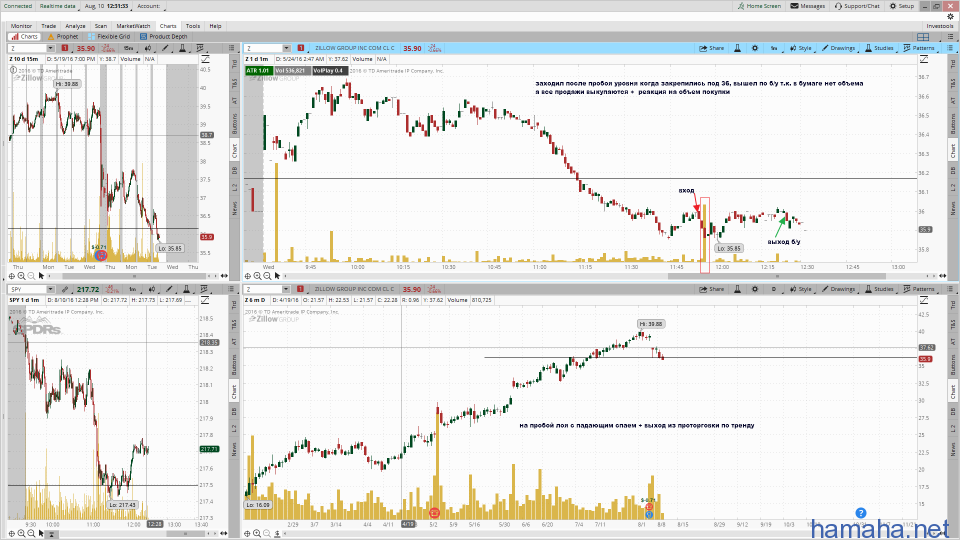Zoom out on the top-right chart

tap(267, 276)
